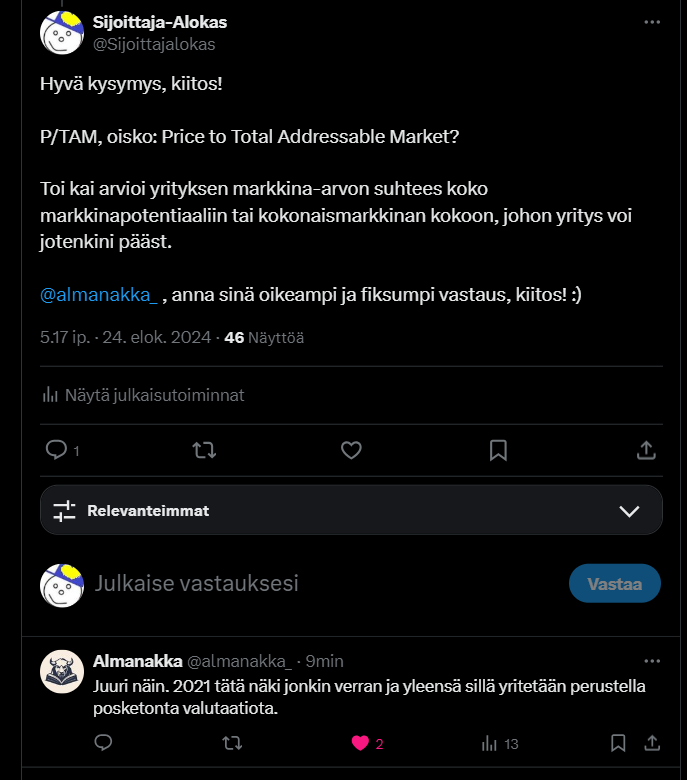Bookmark the main Sijoittaja-Alokas post
This screenshot has width=687, height=780.
click(x=498, y=451)
